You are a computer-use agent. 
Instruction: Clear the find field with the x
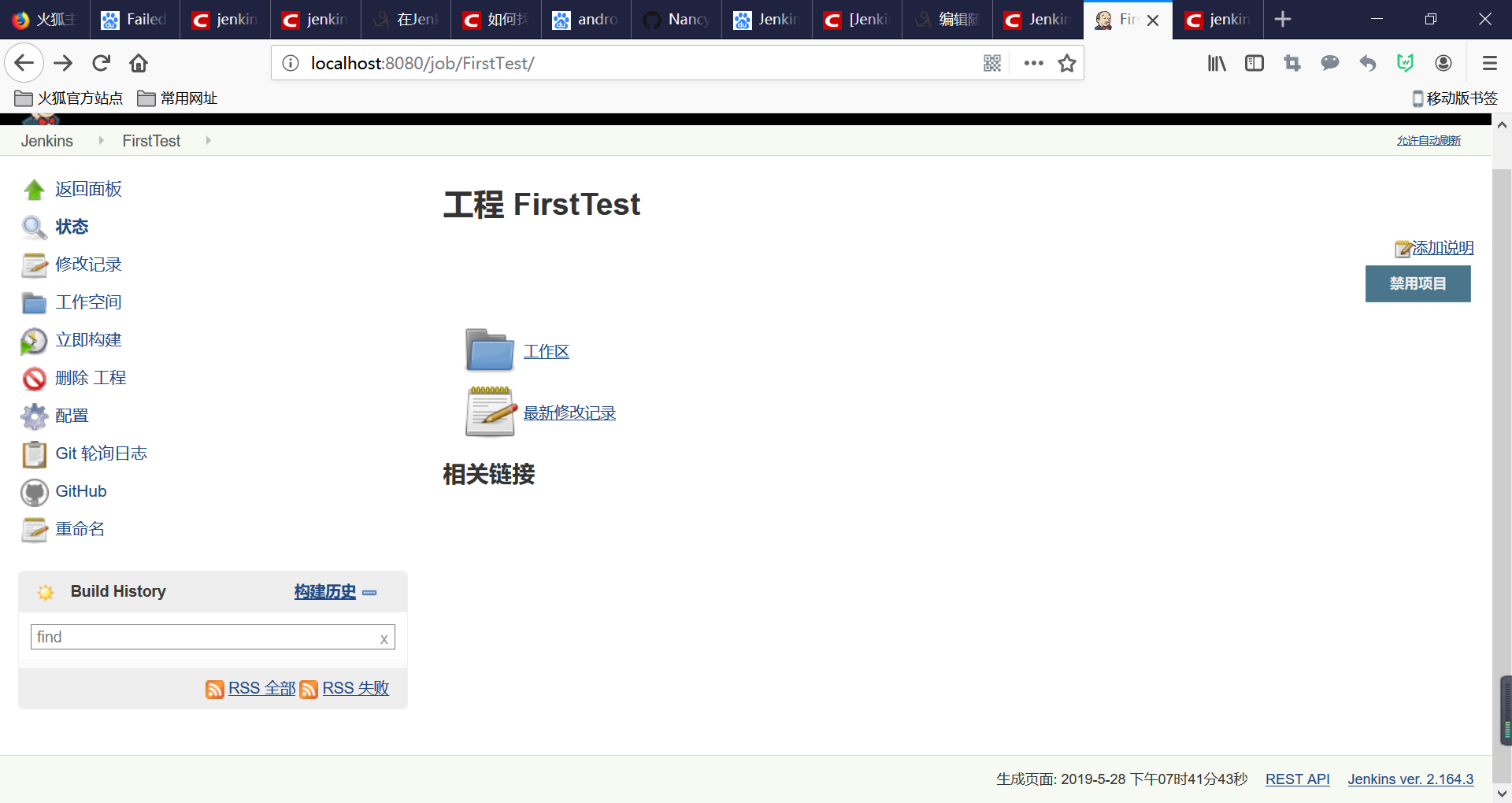click(x=384, y=638)
